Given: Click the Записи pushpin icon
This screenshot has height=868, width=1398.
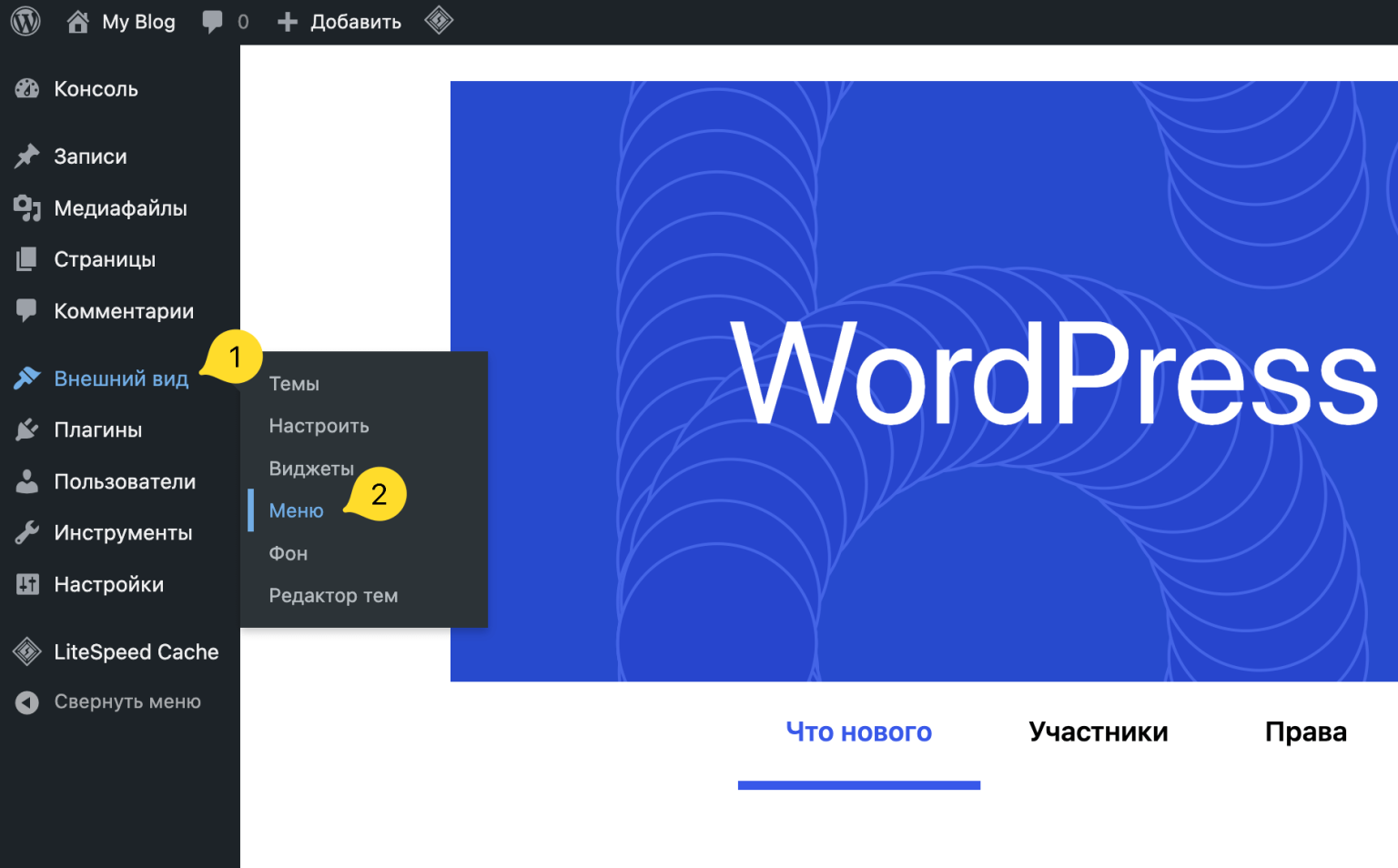Looking at the screenshot, I should click(26, 156).
